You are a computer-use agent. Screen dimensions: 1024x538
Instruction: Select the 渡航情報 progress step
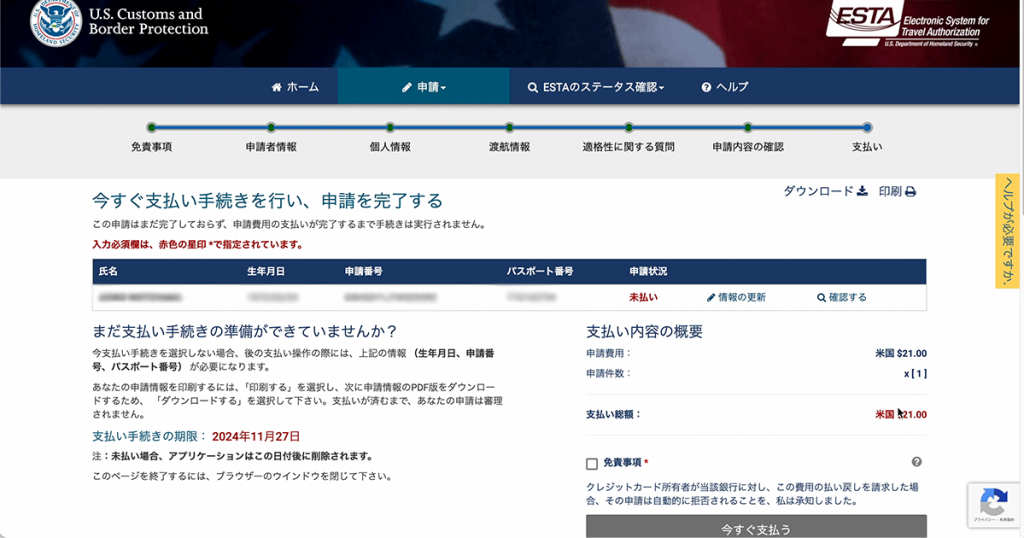(509, 128)
